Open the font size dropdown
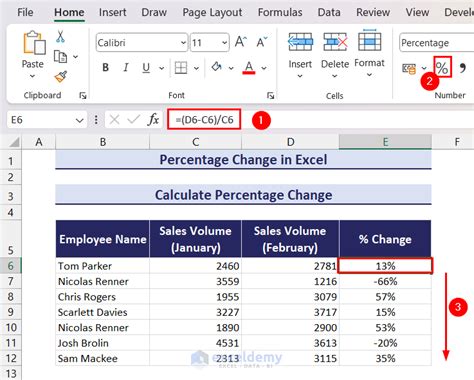 click(x=224, y=43)
